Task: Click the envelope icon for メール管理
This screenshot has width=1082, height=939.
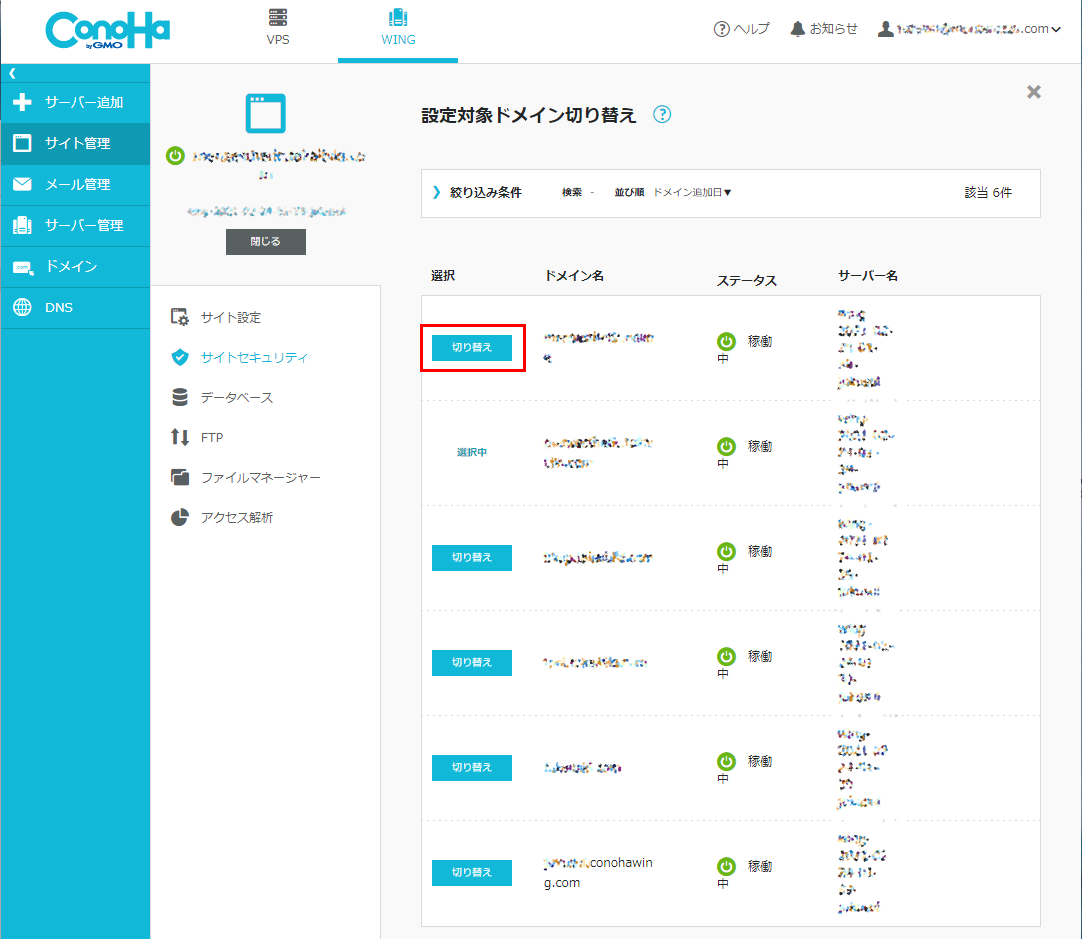Action: click(22, 184)
